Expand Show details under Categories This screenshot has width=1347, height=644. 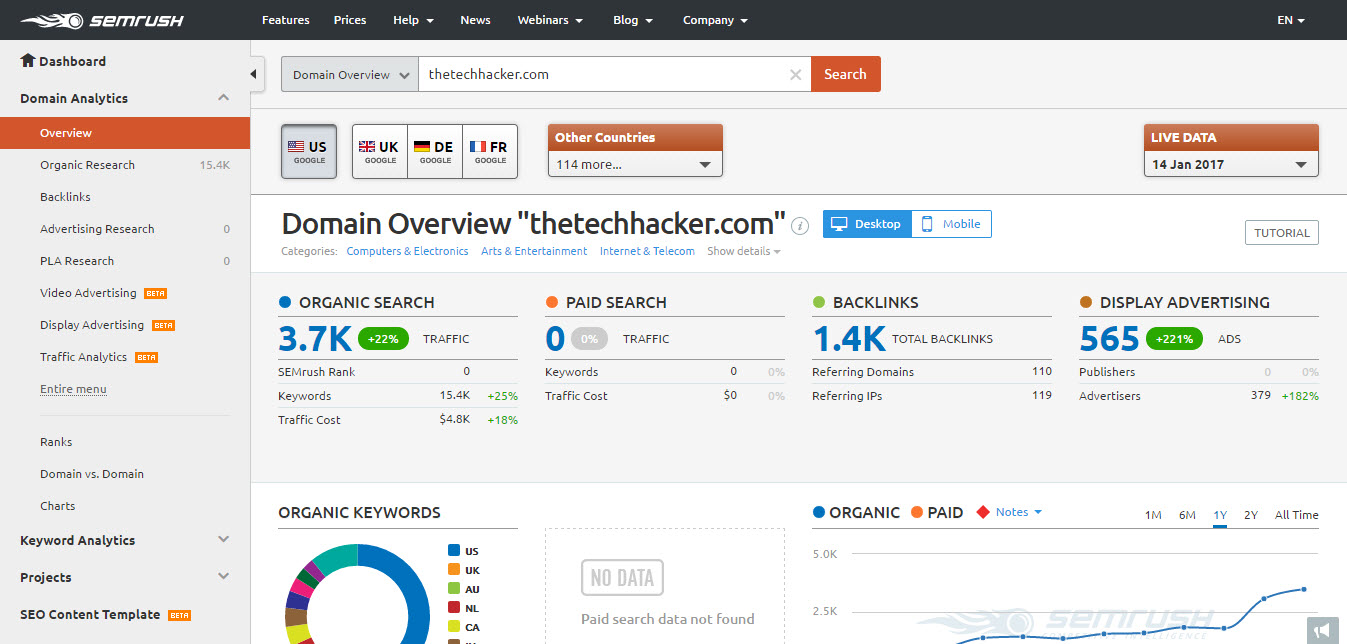pos(738,251)
